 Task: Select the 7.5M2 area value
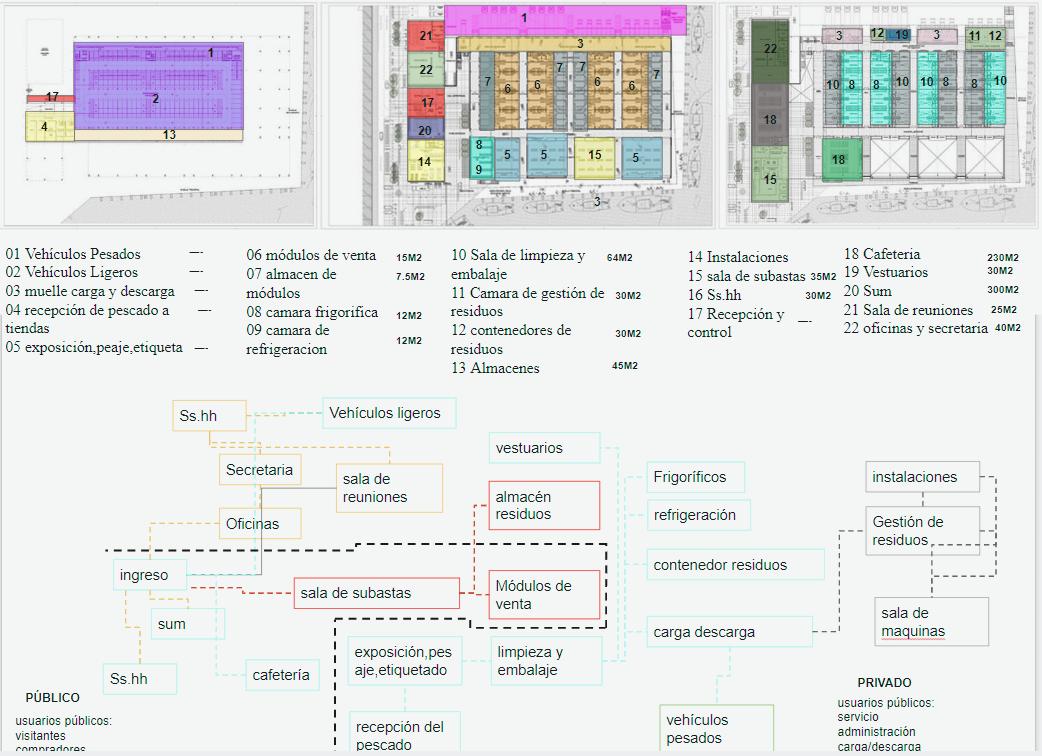tap(410, 276)
